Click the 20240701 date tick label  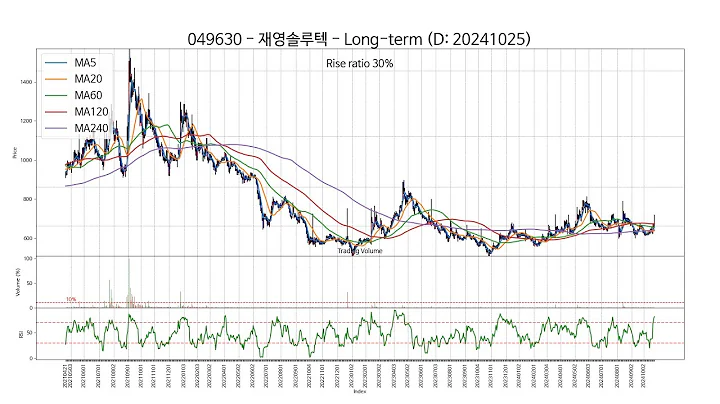tap(602, 376)
